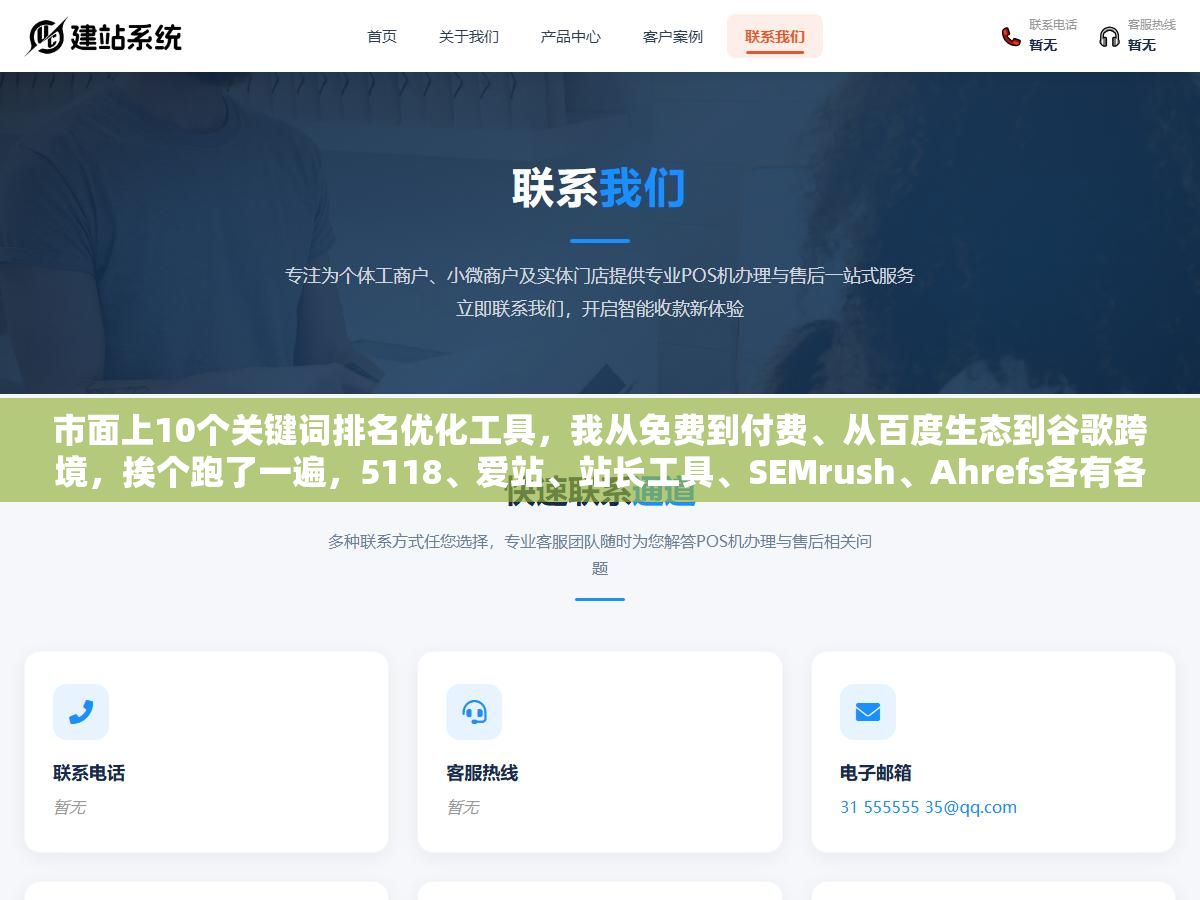This screenshot has height=900, width=1200.
Task: Click the 多种联系方式任您选择 description text
Action: pos(600,554)
